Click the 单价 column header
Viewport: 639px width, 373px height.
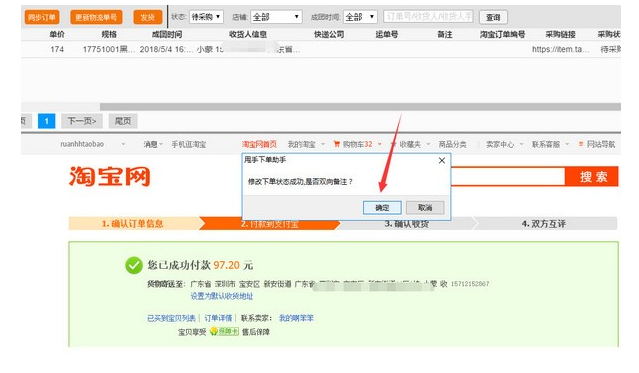click(57, 35)
